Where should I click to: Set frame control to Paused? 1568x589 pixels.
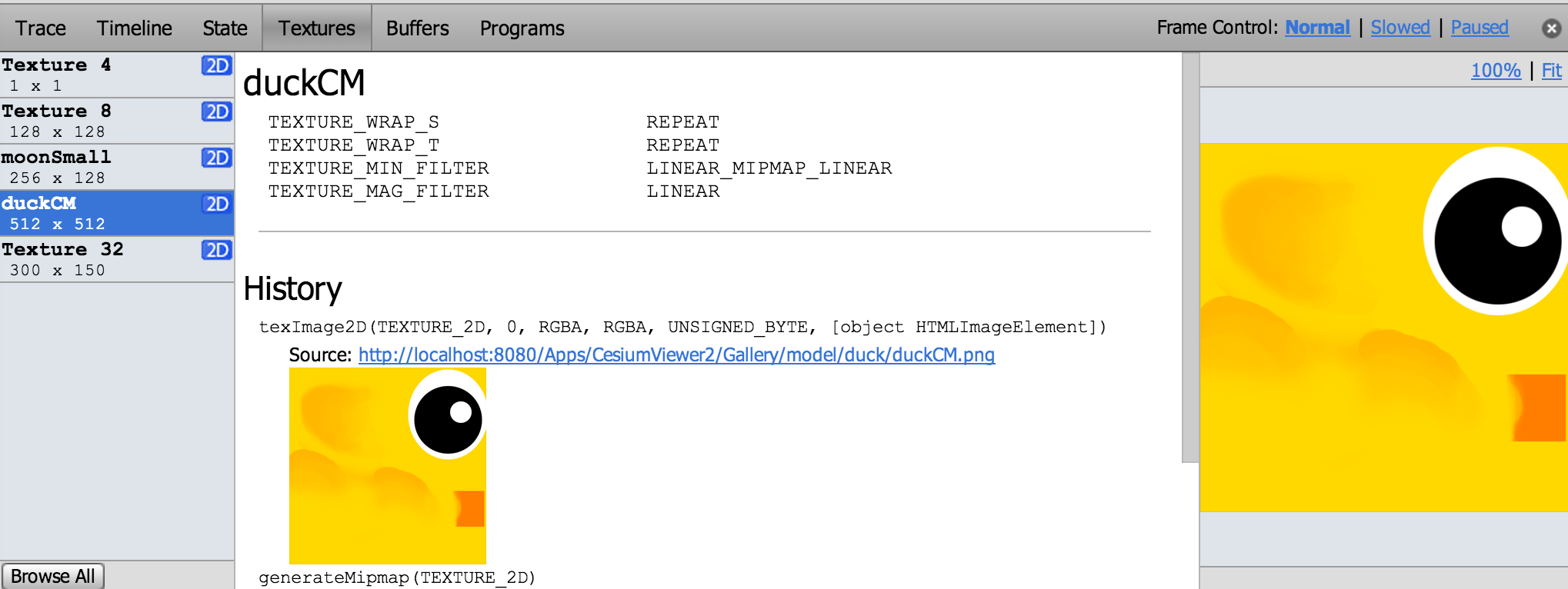click(1479, 28)
